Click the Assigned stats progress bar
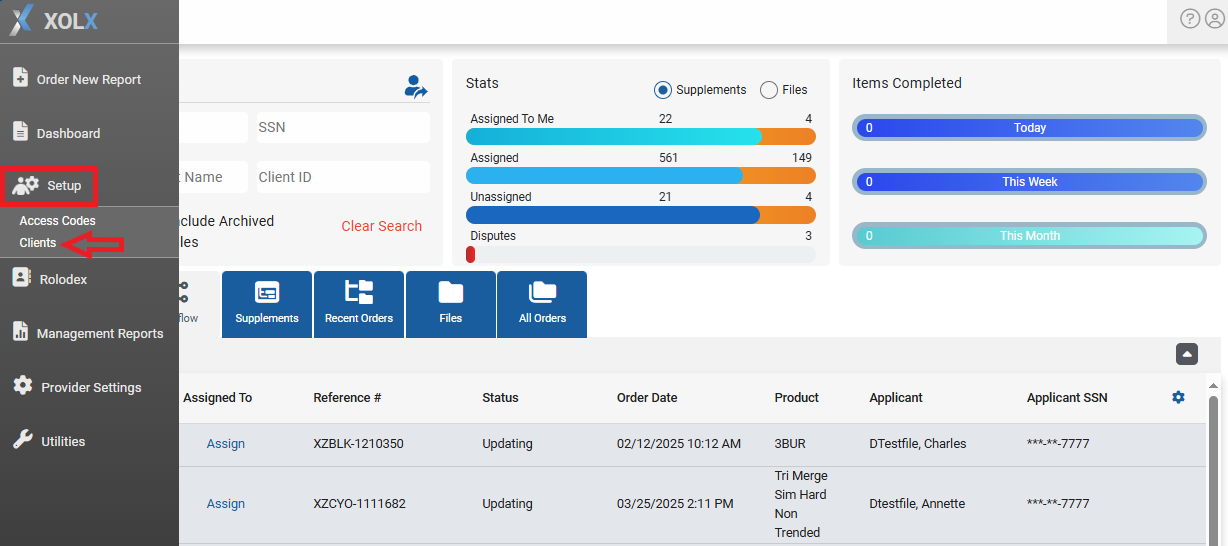This screenshot has height=546, width=1228. 641,175
